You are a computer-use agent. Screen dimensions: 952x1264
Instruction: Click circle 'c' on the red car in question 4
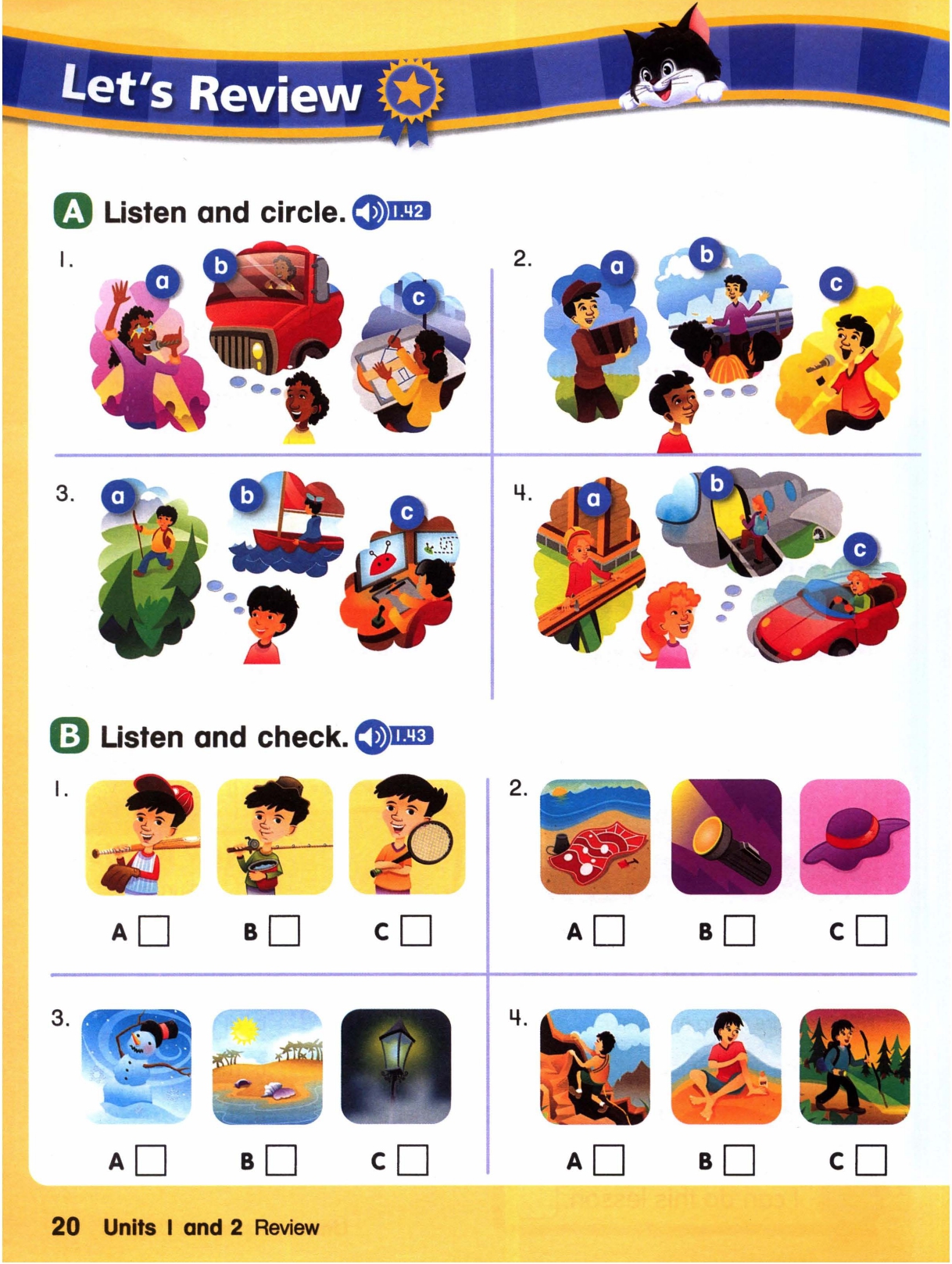coord(860,550)
